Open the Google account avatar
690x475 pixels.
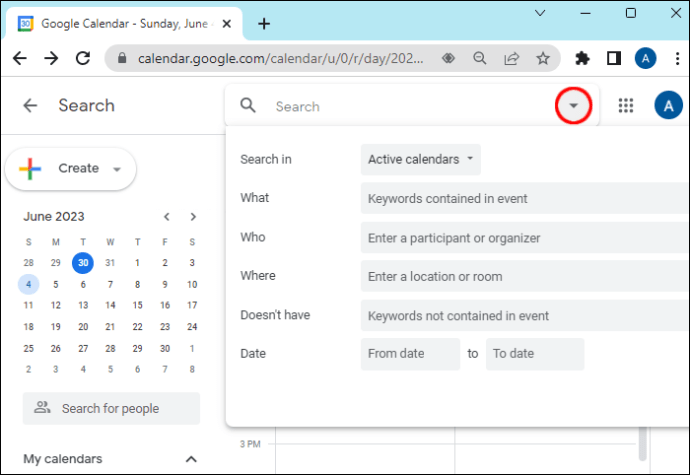668,106
